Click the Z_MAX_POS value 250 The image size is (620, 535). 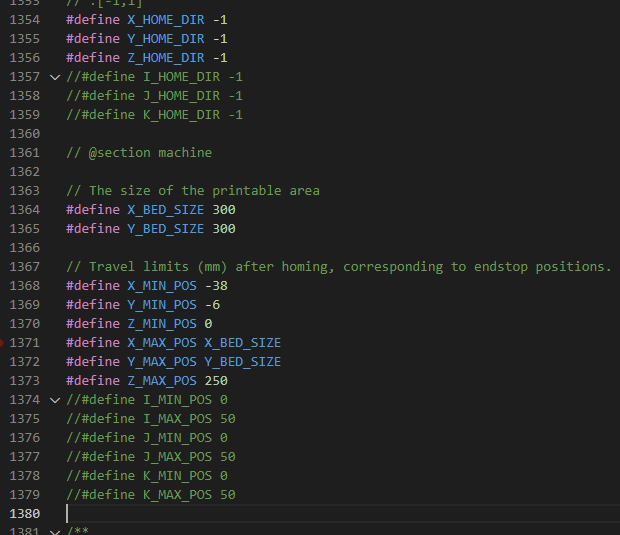tap(216, 381)
